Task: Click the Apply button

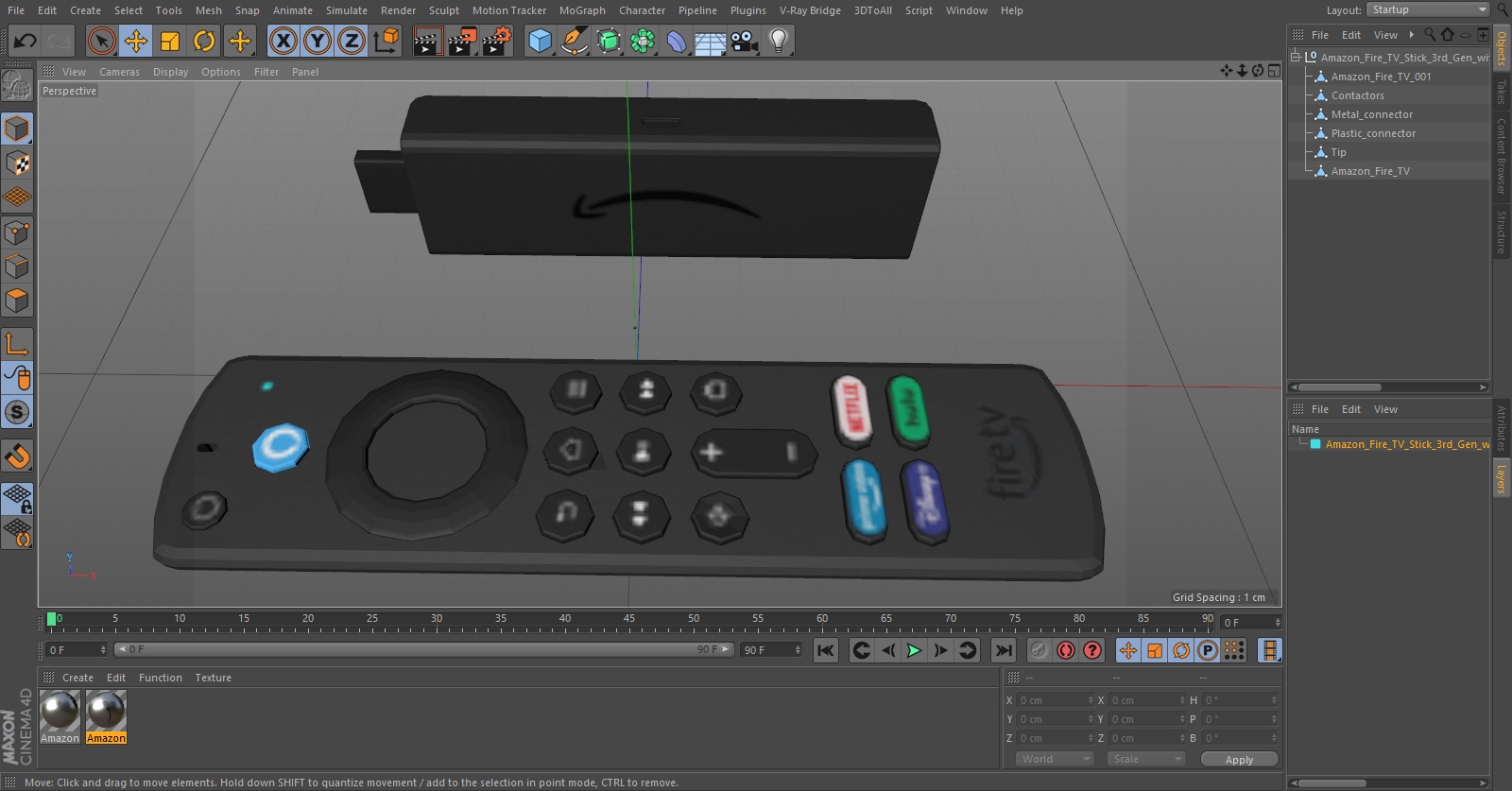Action: tap(1239, 760)
